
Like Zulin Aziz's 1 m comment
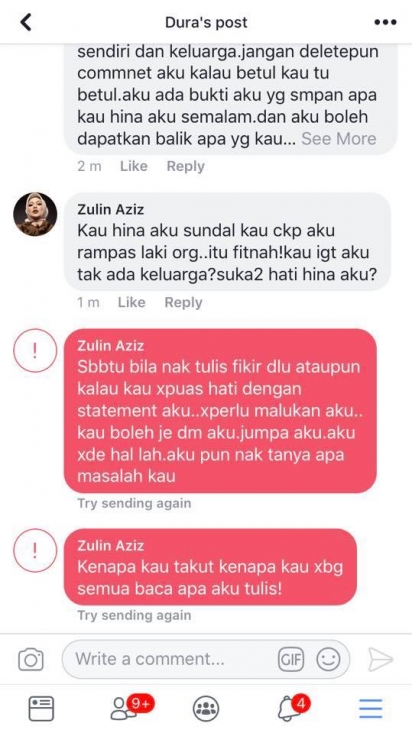[x=131, y=302]
